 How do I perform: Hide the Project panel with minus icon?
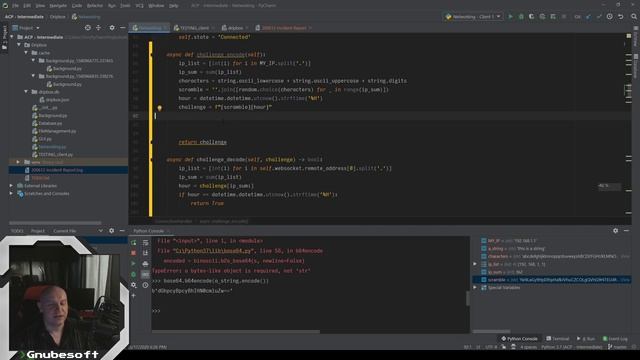122,28
